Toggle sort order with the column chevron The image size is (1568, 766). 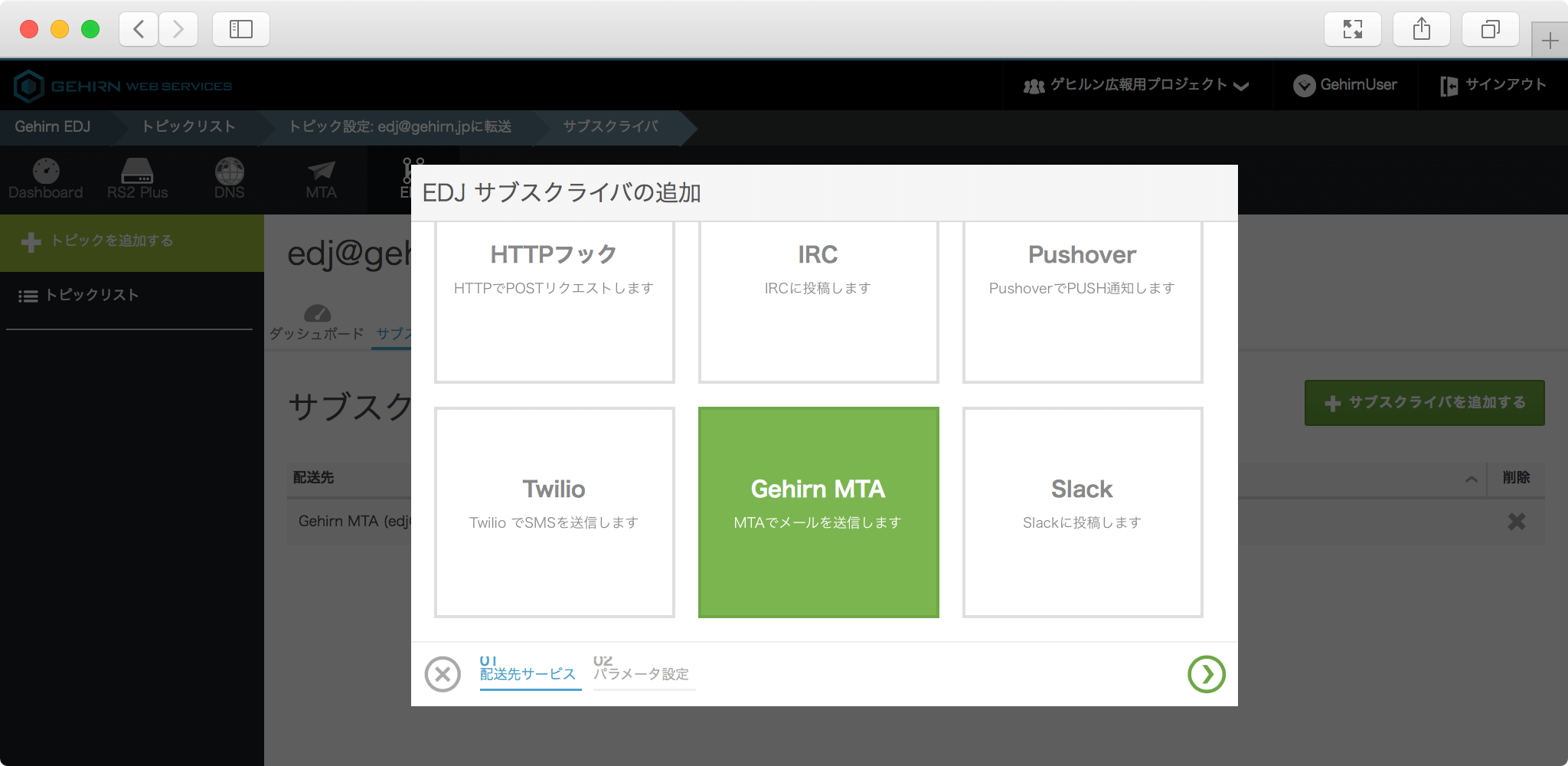[1471, 480]
